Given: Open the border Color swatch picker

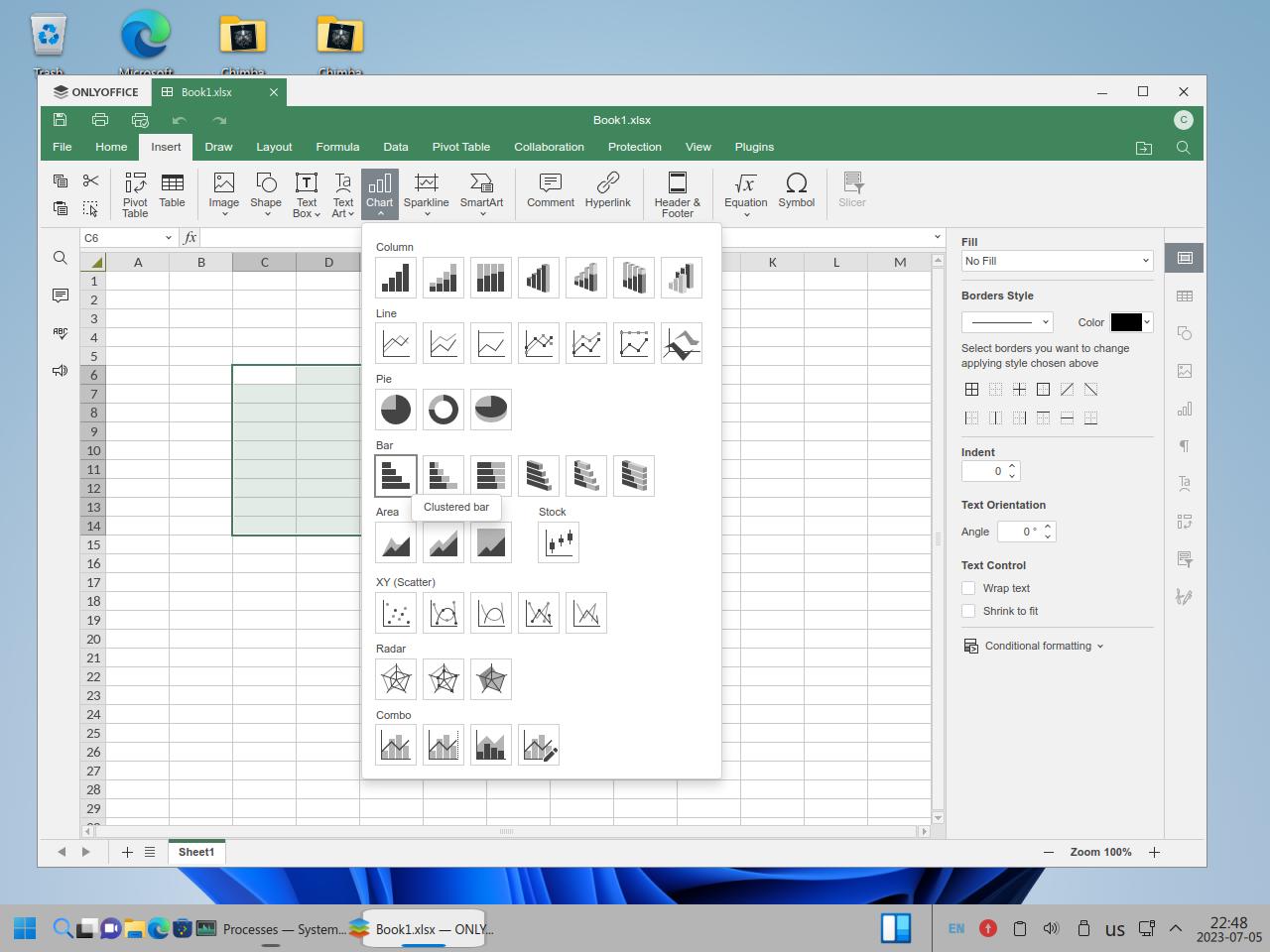Looking at the screenshot, I should click(x=1131, y=322).
